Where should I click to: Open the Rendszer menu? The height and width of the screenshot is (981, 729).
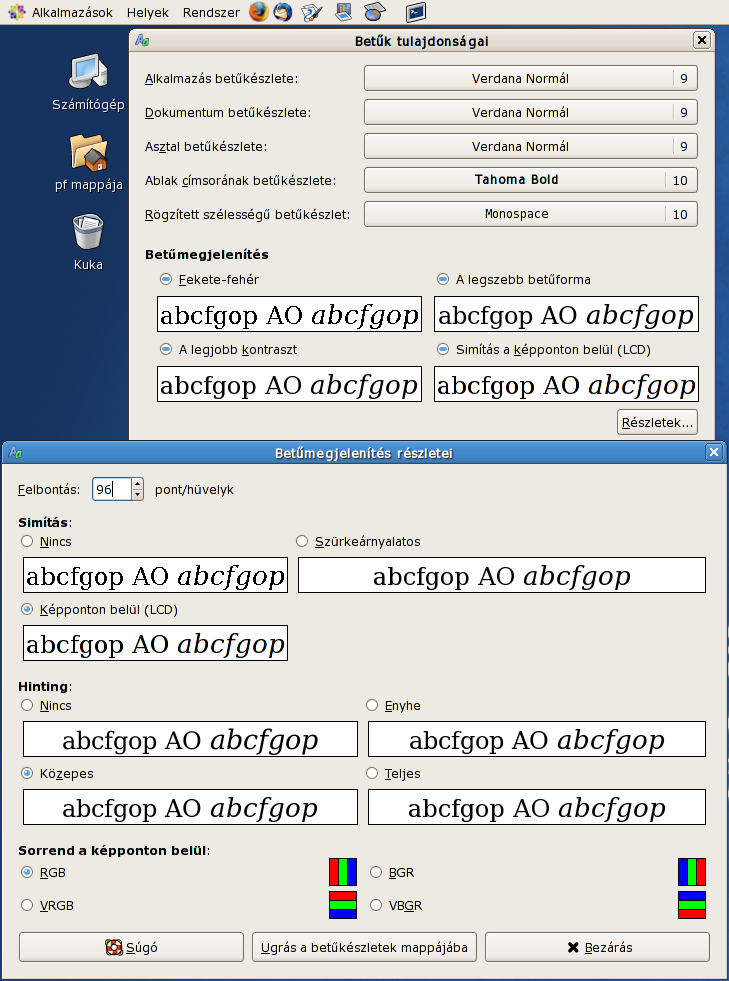click(212, 13)
